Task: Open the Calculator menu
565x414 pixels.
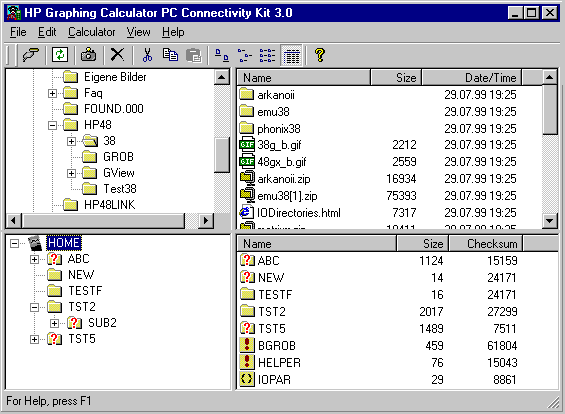Action: point(92,32)
